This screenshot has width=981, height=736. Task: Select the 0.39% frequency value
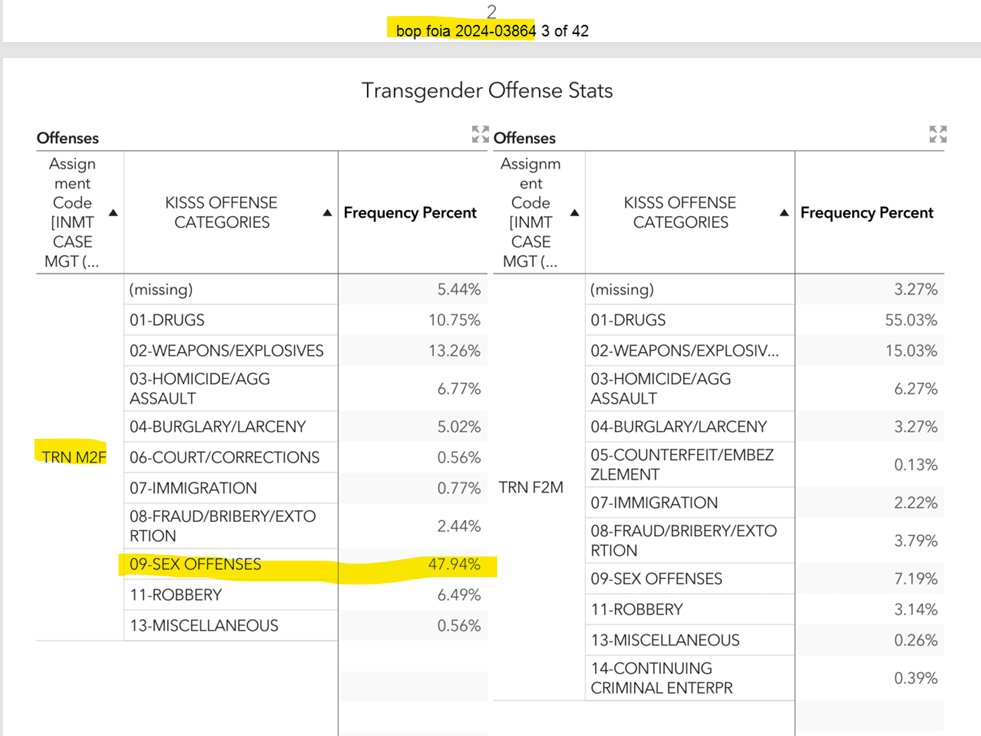click(x=915, y=678)
